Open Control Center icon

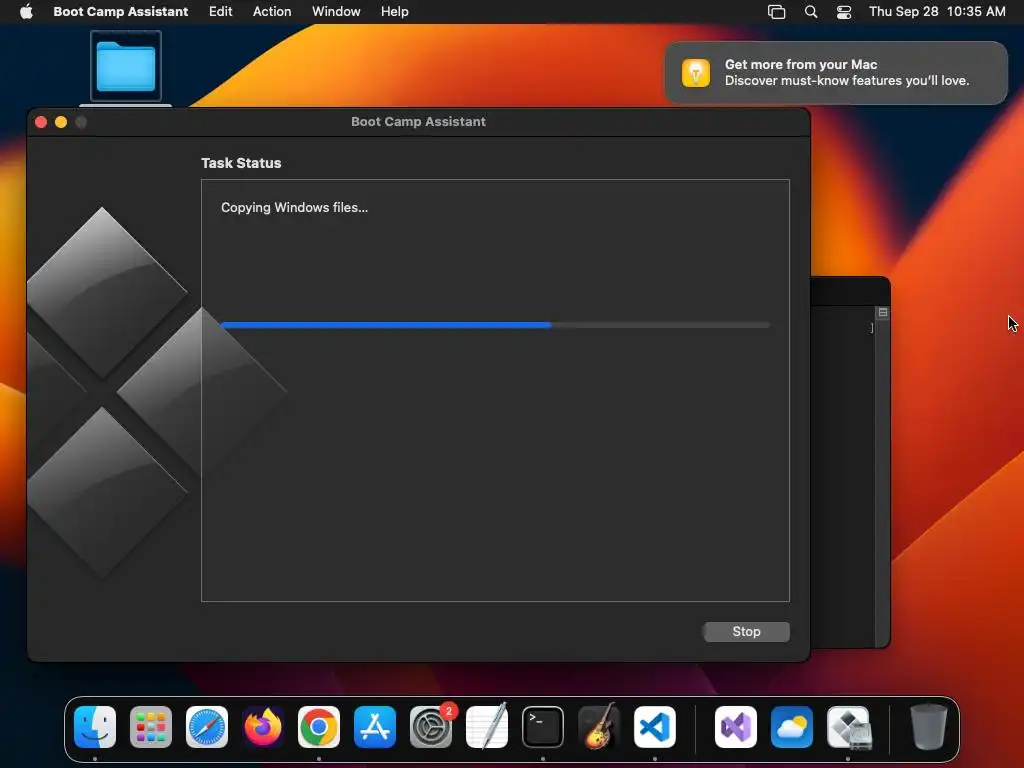(844, 12)
